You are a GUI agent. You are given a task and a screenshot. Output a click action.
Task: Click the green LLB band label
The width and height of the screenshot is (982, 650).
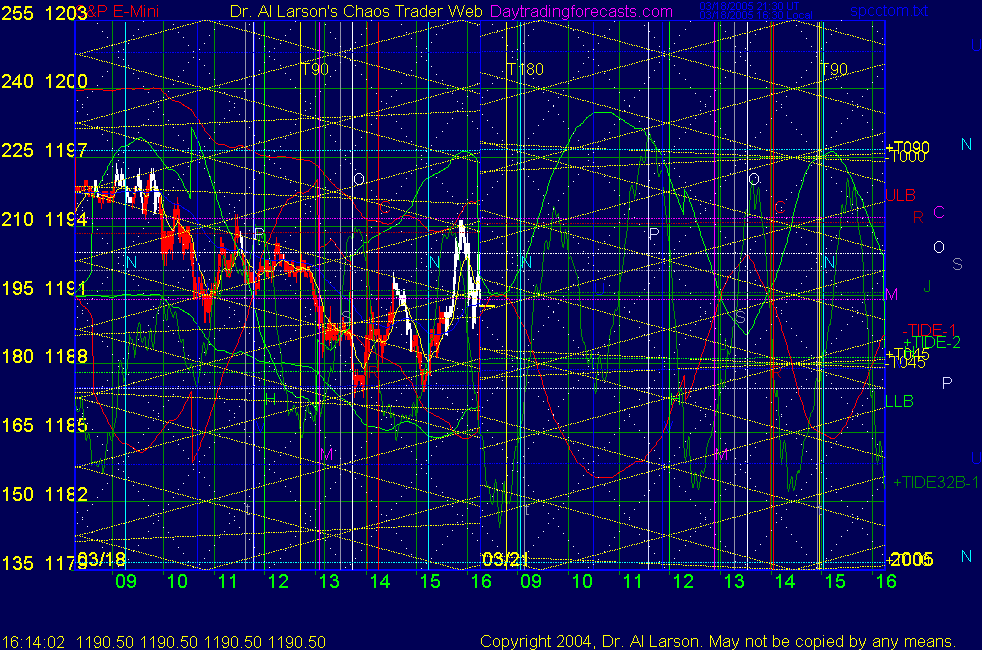pos(899,401)
